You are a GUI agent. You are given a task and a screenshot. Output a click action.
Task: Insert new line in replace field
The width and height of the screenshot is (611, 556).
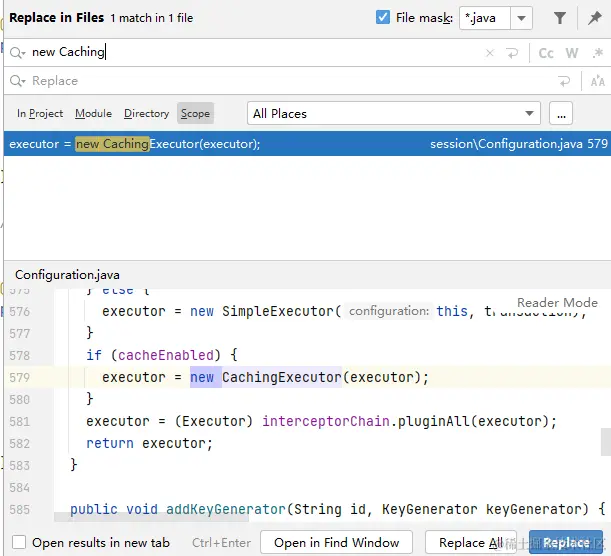[563, 81]
